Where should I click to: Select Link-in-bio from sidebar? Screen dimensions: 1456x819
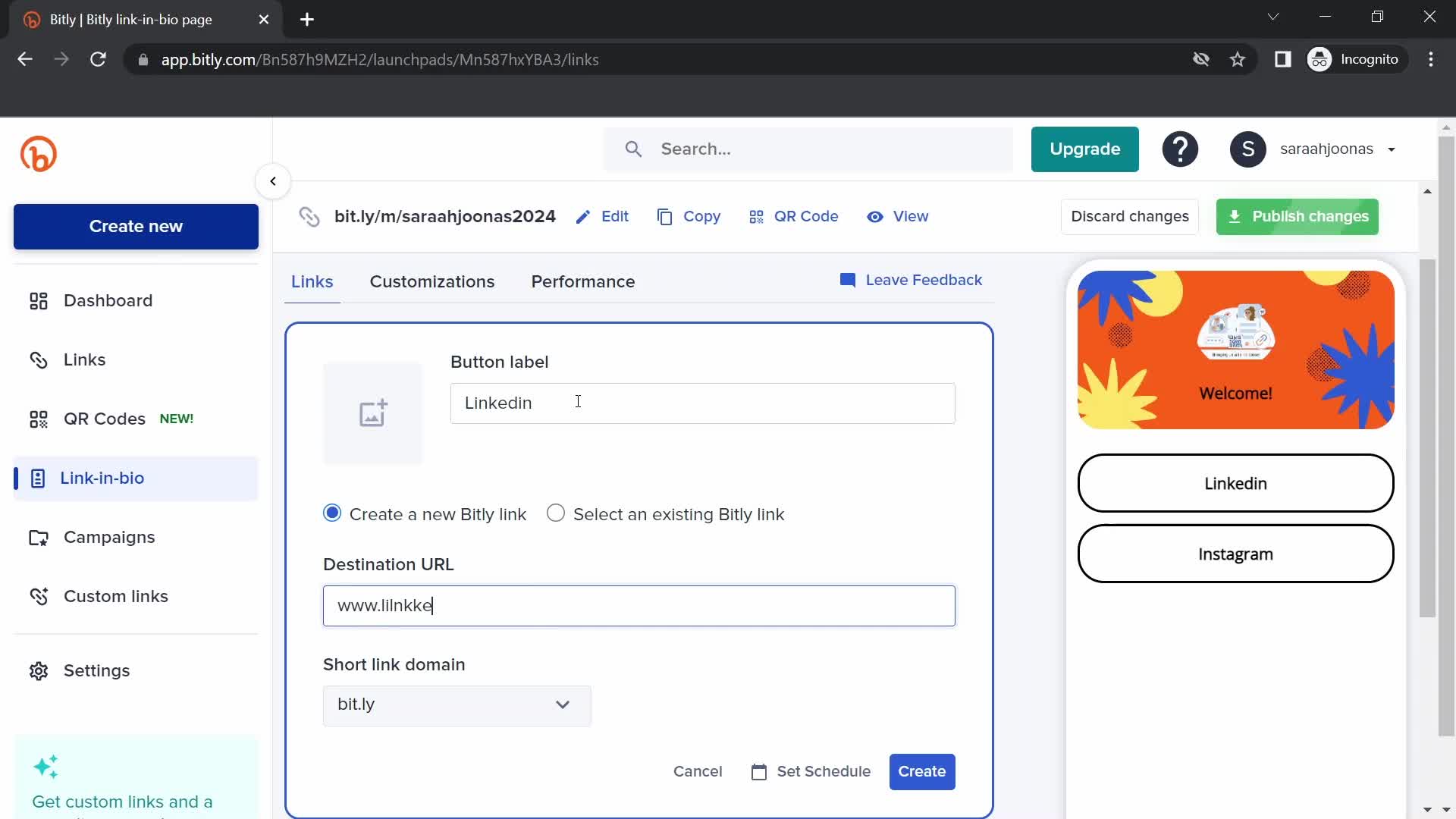coord(101,477)
